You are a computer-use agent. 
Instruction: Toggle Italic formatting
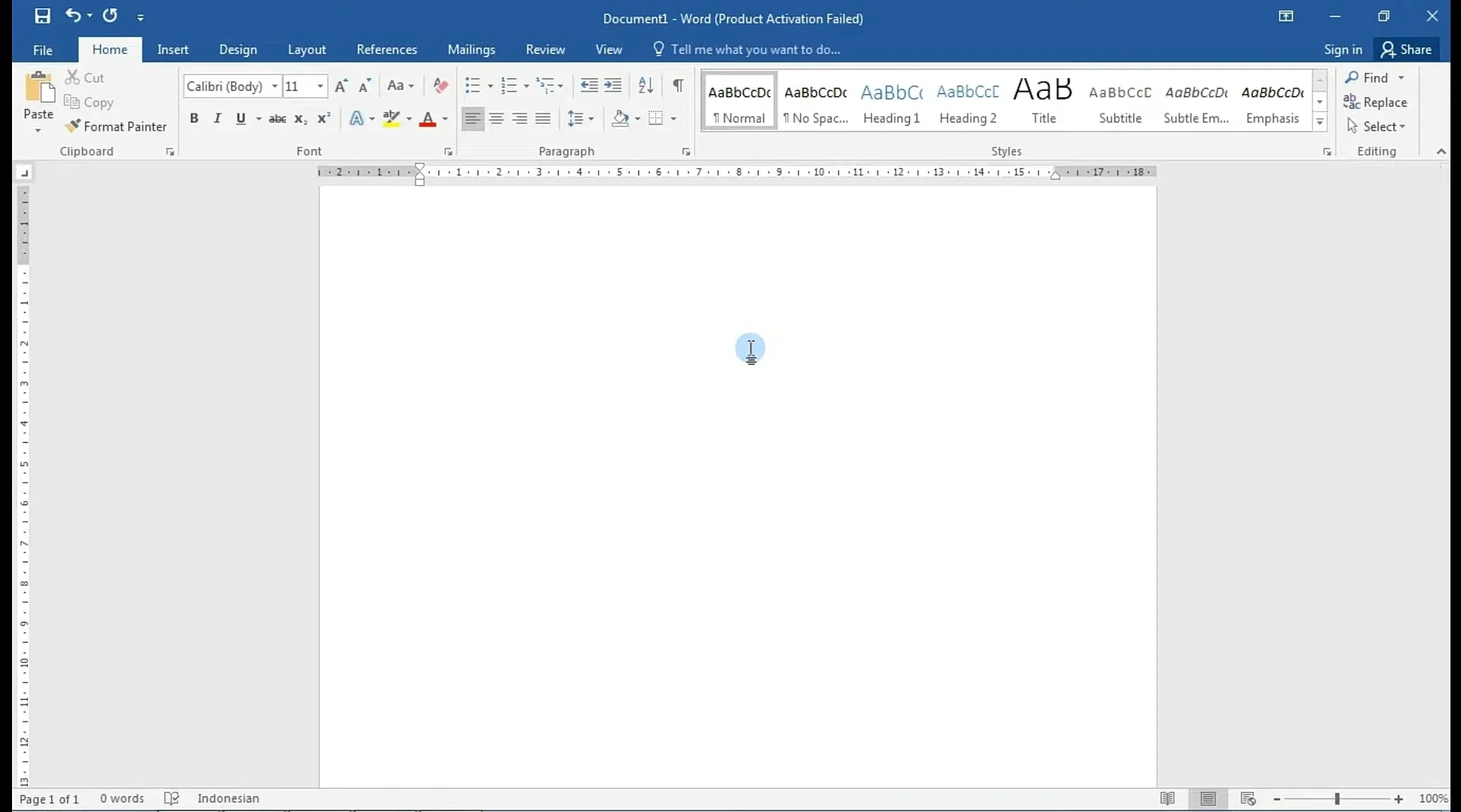[x=217, y=119]
